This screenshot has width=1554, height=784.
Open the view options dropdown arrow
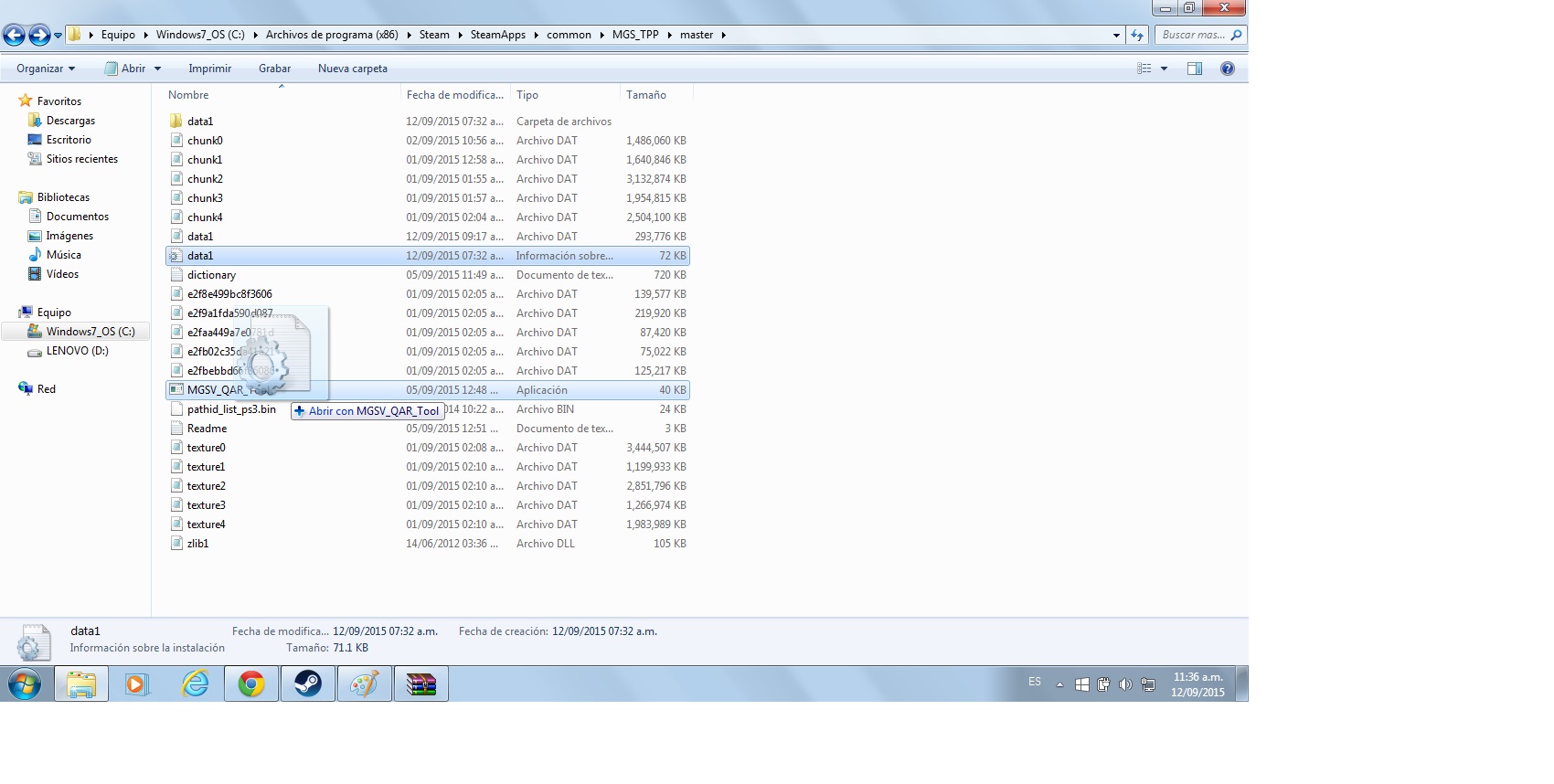[1164, 69]
